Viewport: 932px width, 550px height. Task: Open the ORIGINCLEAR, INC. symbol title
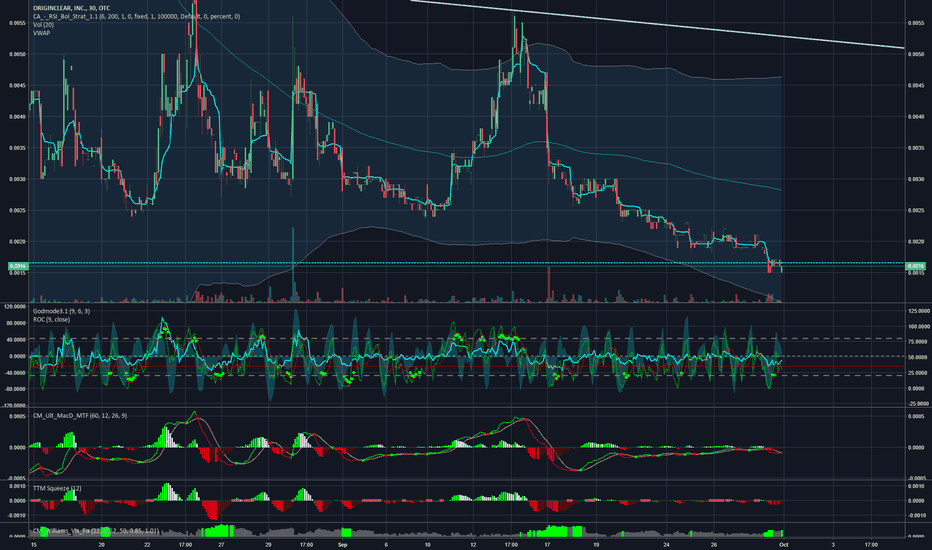[x=71, y=8]
